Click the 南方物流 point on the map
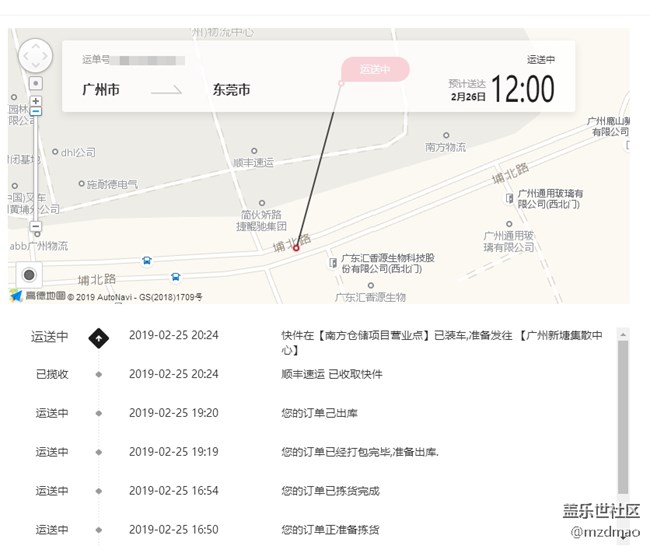Viewport: 650px width, 553px height. coord(446,135)
